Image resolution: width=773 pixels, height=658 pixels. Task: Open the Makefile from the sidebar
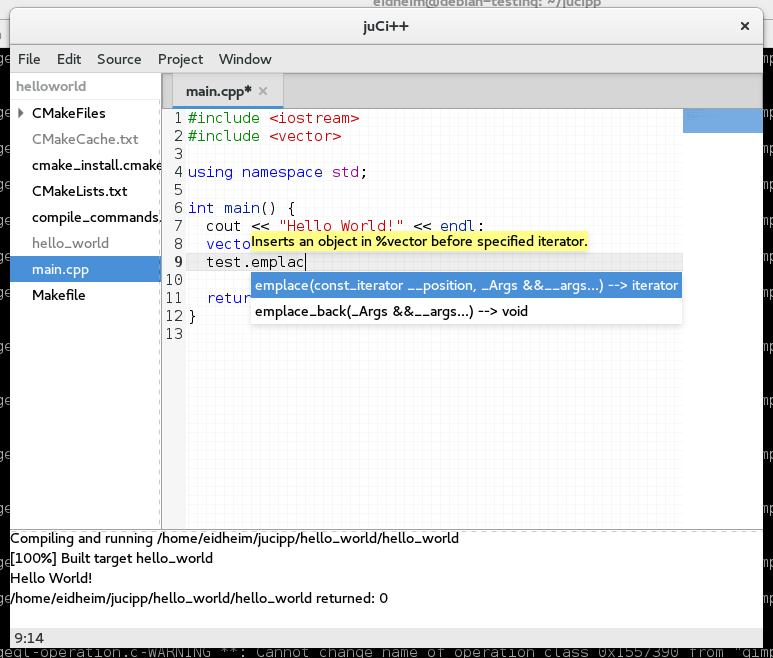[58, 295]
